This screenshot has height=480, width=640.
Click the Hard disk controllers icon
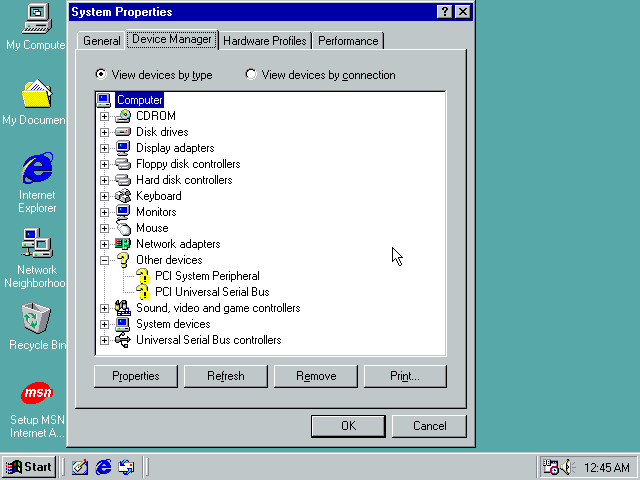[123, 180]
